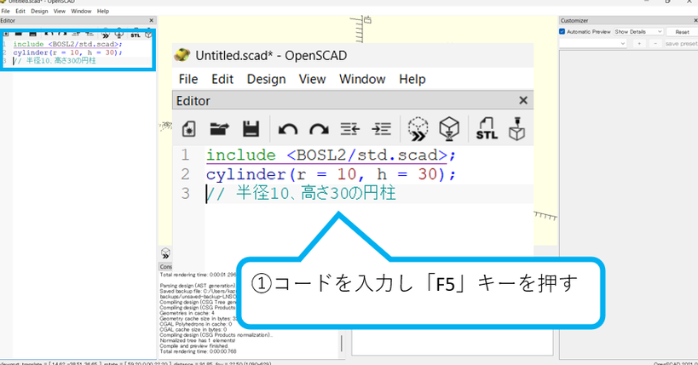Click console line 'Geometries in cache: 4'
The image size is (698, 365).
[187, 313]
